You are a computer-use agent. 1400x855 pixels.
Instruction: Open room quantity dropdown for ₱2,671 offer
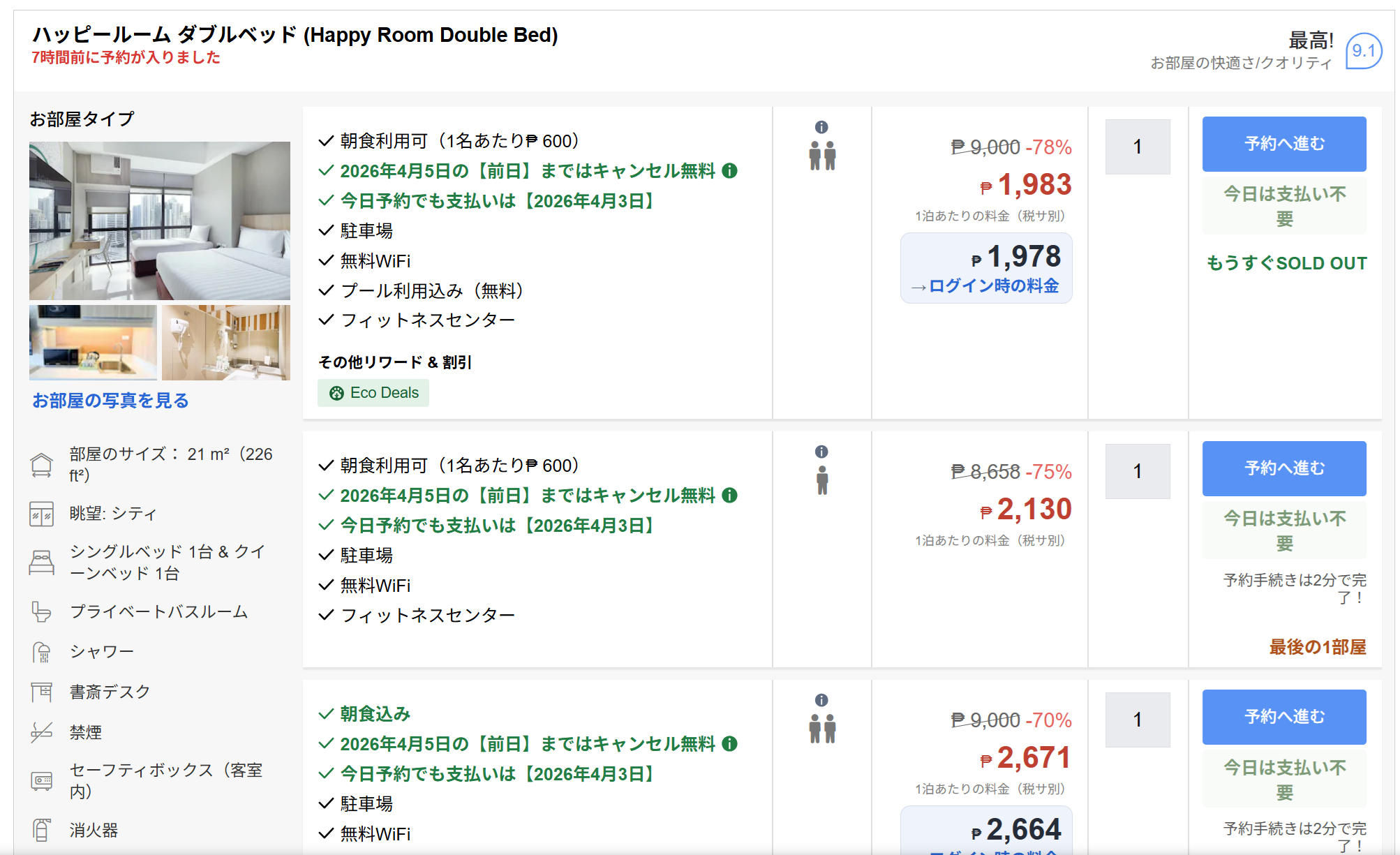pyautogui.click(x=1138, y=720)
